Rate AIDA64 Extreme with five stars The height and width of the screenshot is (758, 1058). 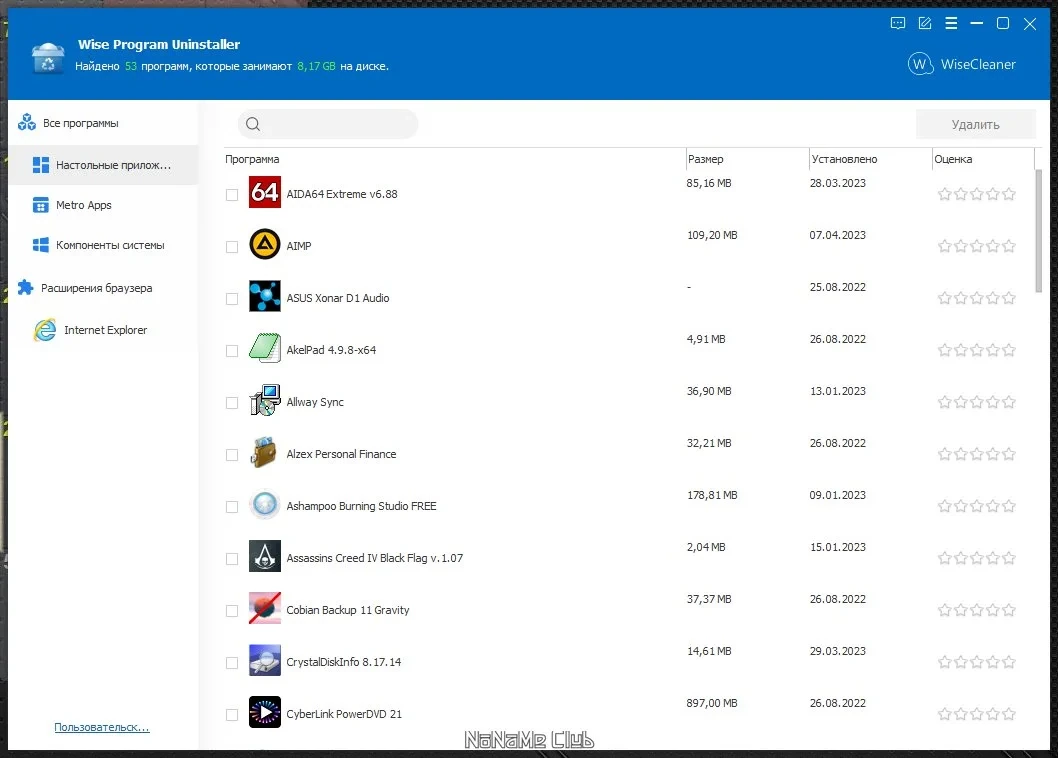[1009, 194]
